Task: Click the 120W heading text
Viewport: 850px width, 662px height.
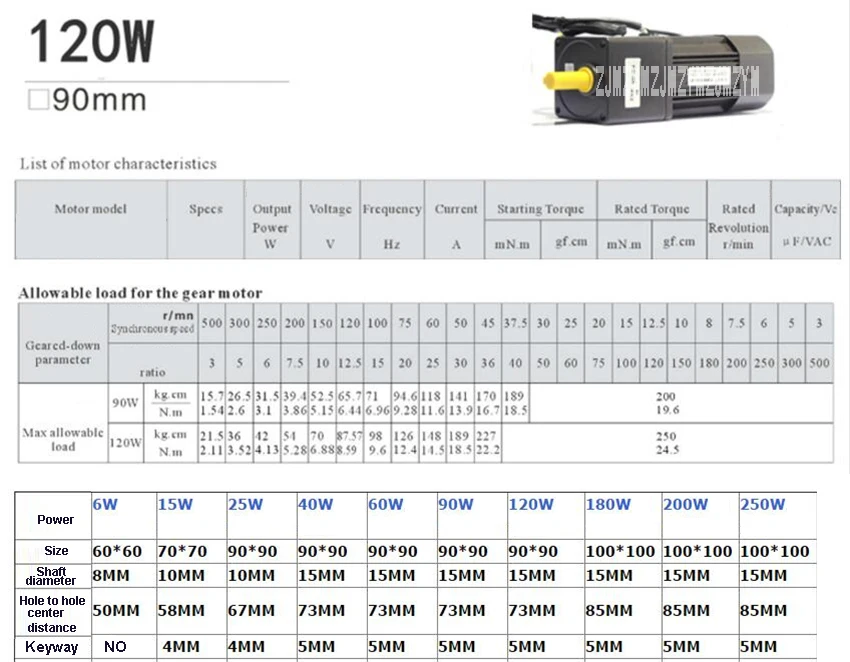Action: pyautogui.click(x=92, y=42)
